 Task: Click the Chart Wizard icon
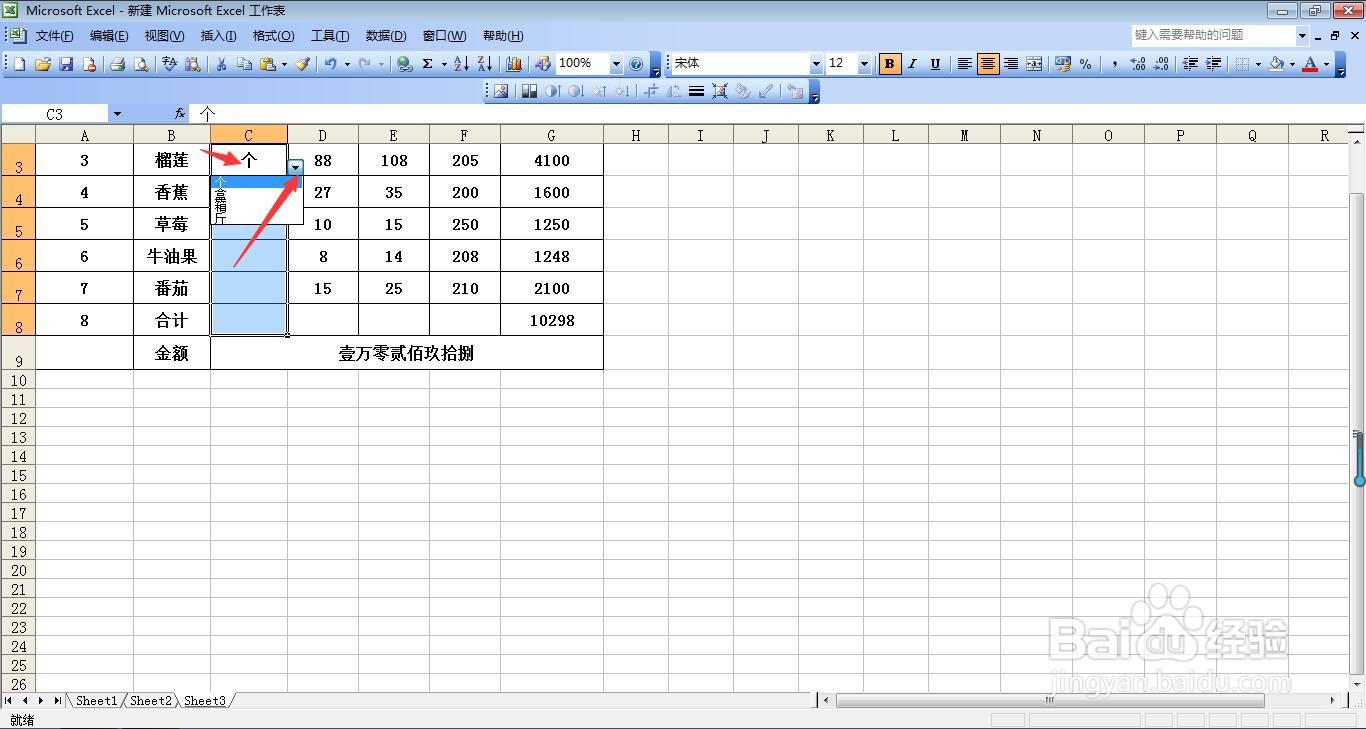(x=513, y=63)
